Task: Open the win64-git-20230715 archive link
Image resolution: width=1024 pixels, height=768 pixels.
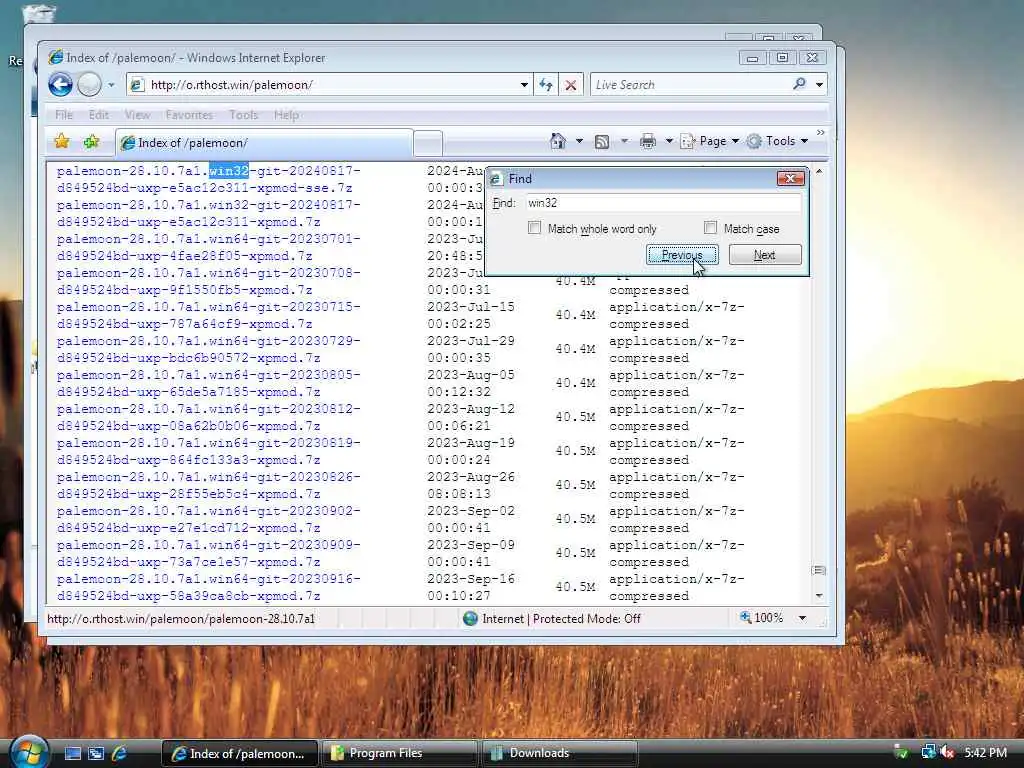Action: pyautogui.click(x=208, y=315)
